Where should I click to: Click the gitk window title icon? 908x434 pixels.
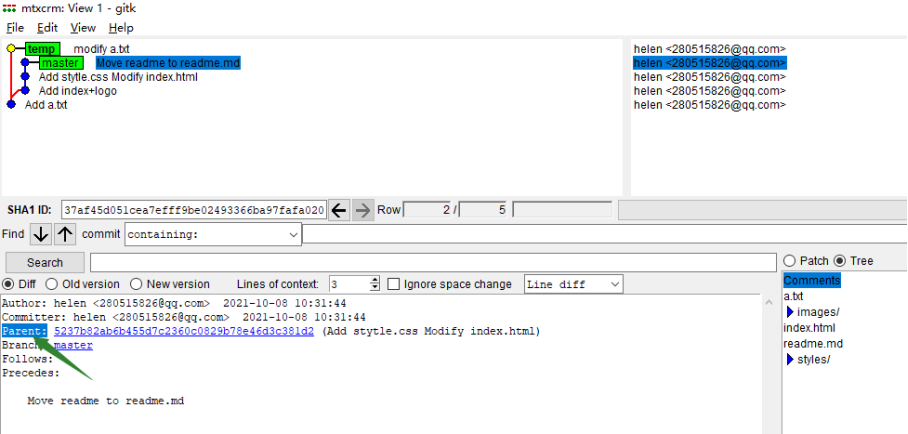pyautogui.click(x=9, y=9)
